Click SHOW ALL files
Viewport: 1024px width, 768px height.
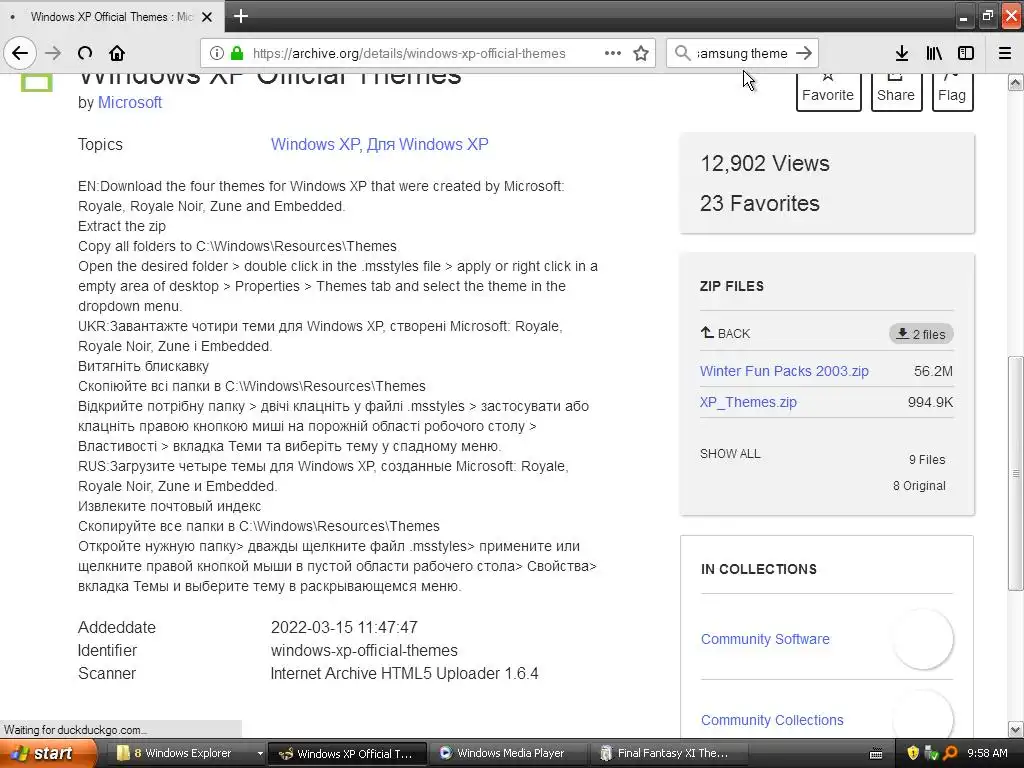pyautogui.click(x=730, y=453)
